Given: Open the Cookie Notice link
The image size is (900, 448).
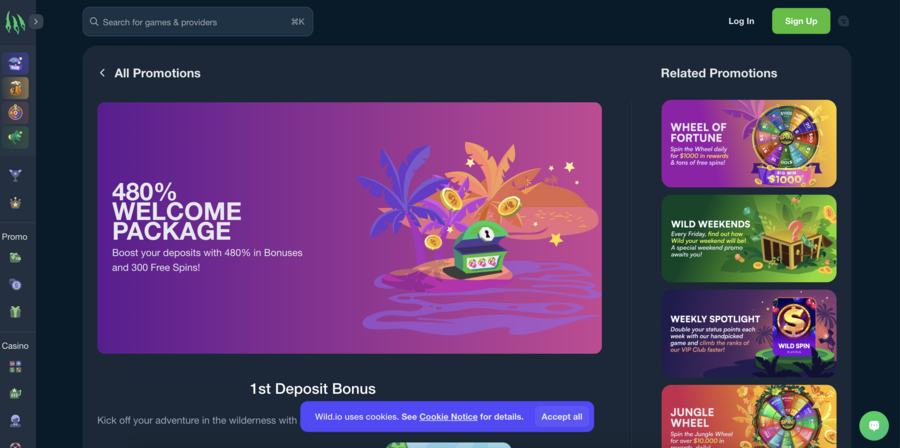Looking at the screenshot, I should (x=448, y=416).
